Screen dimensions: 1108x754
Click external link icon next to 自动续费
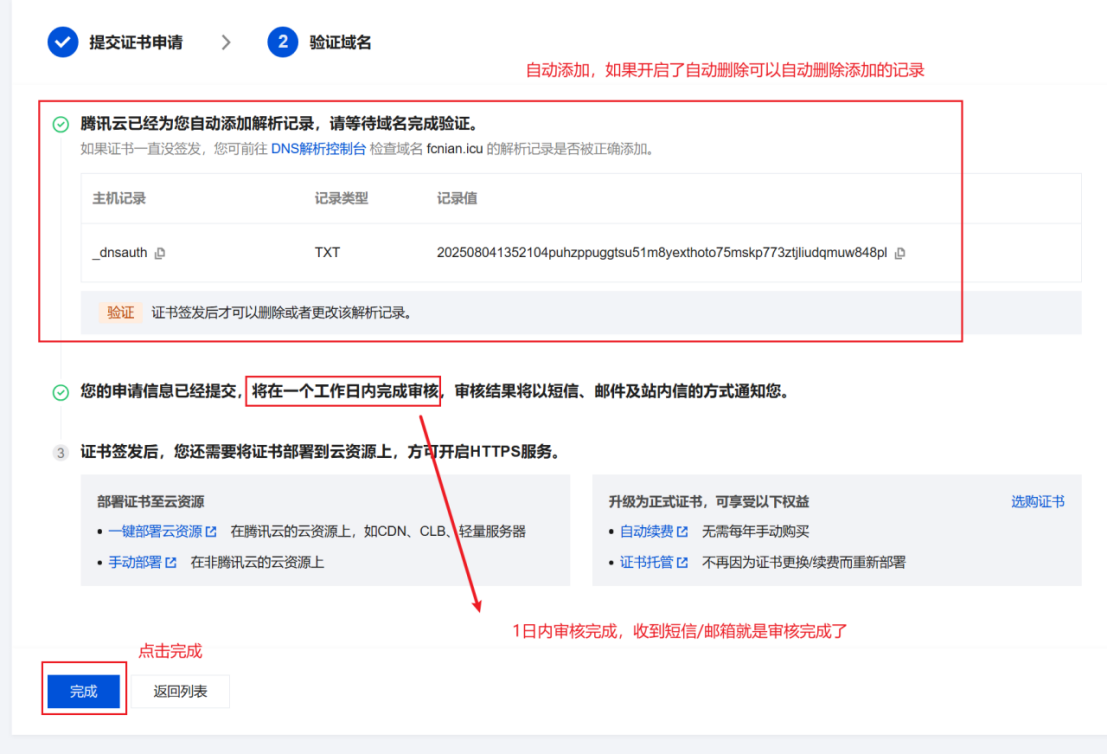(683, 531)
